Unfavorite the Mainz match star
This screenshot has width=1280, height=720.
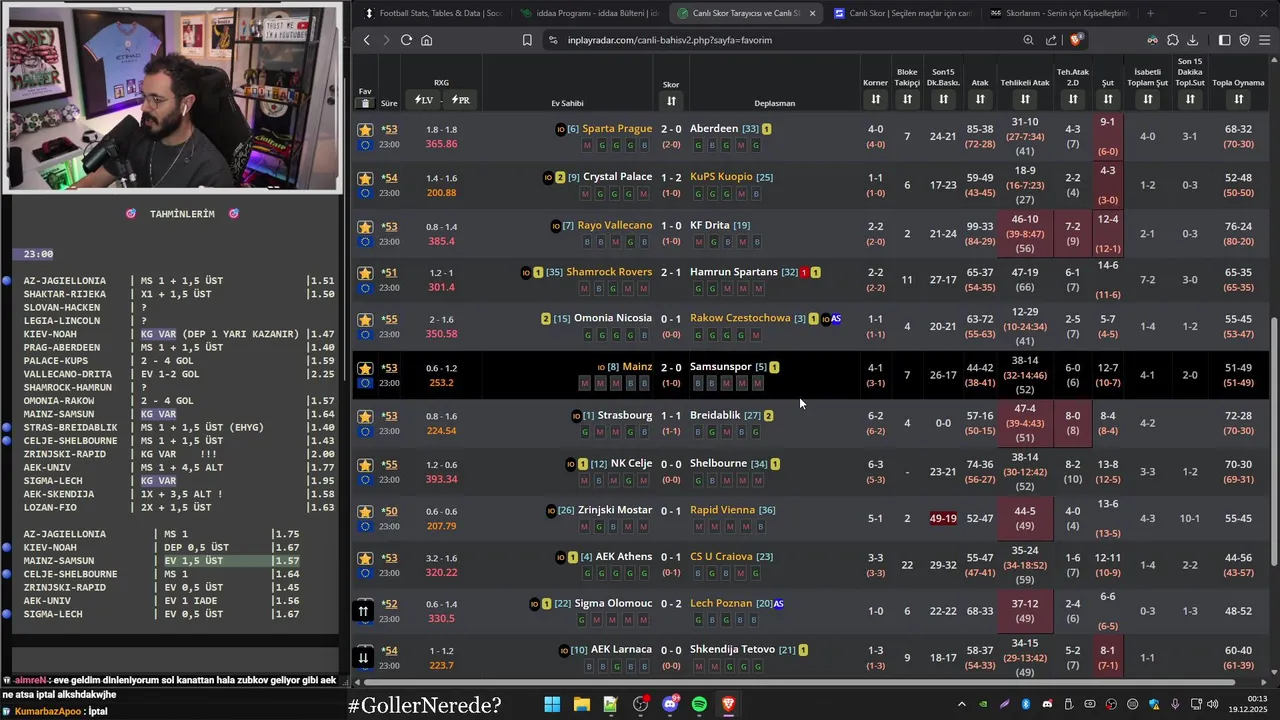point(365,368)
